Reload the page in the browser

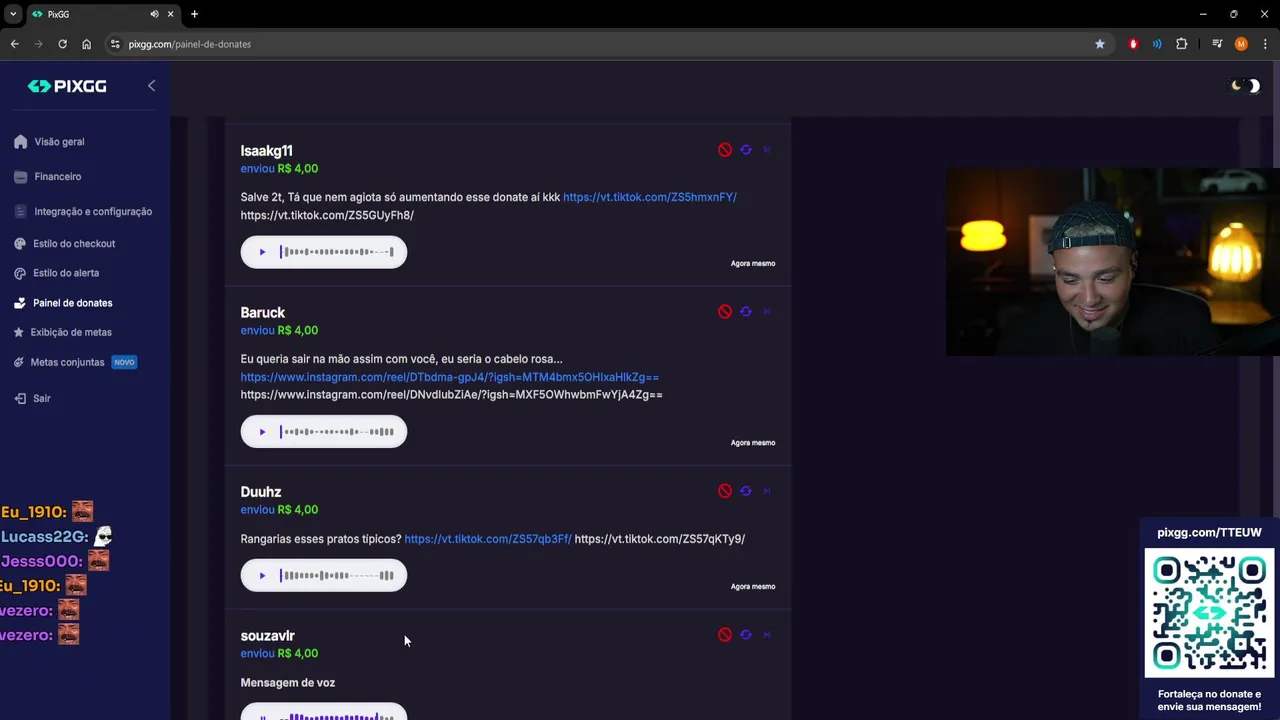click(62, 44)
